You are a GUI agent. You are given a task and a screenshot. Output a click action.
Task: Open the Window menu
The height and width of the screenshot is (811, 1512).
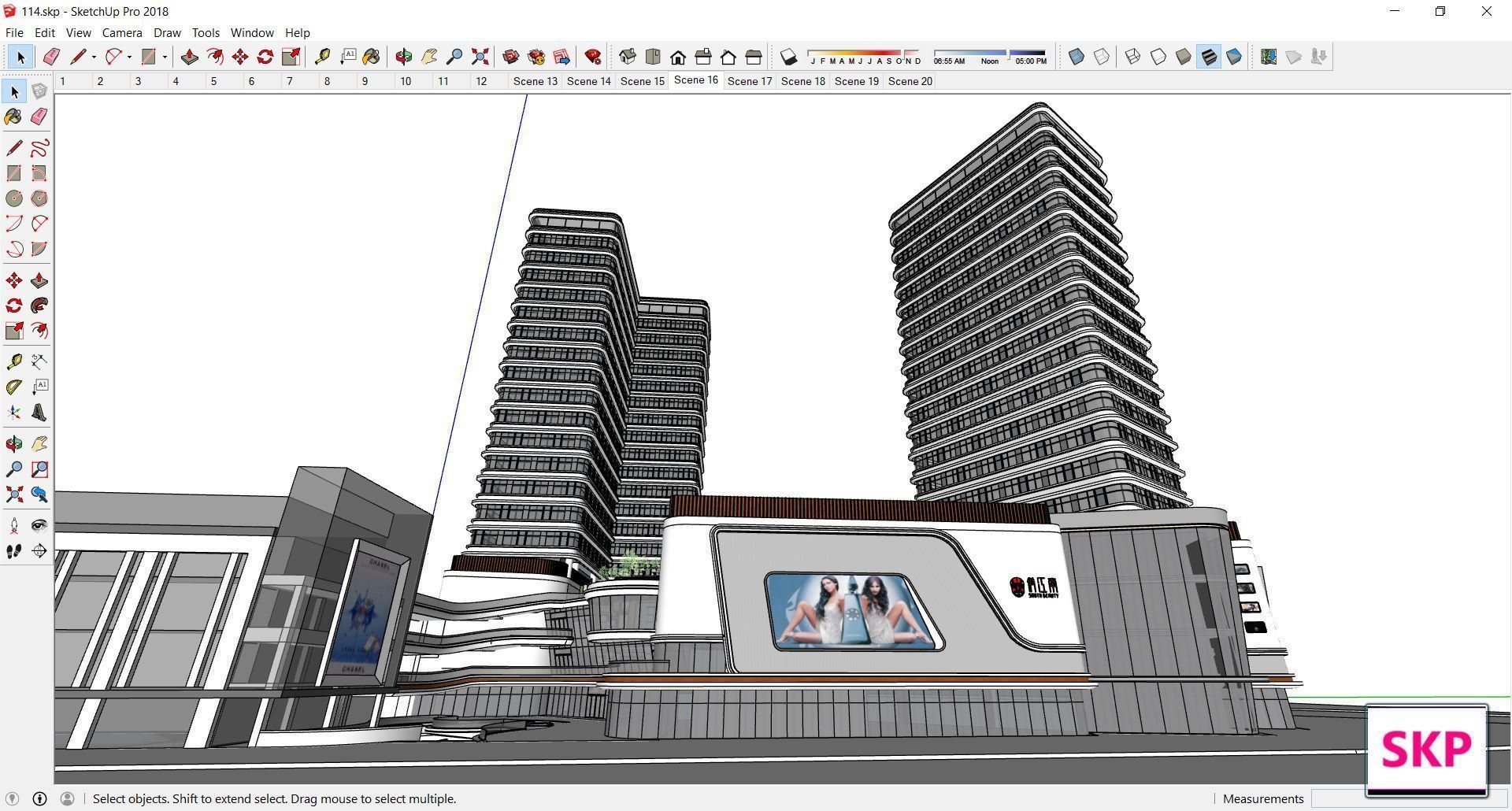pyautogui.click(x=252, y=32)
